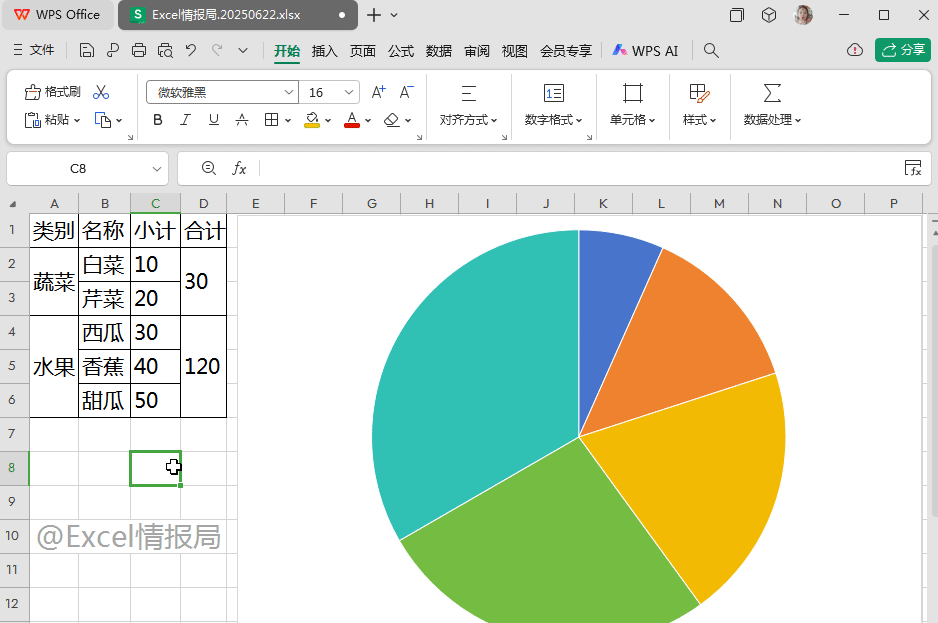Open WPS AI
The width and height of the screenshot is (938, 623).
pyautogui.click(x=645, y=51)
